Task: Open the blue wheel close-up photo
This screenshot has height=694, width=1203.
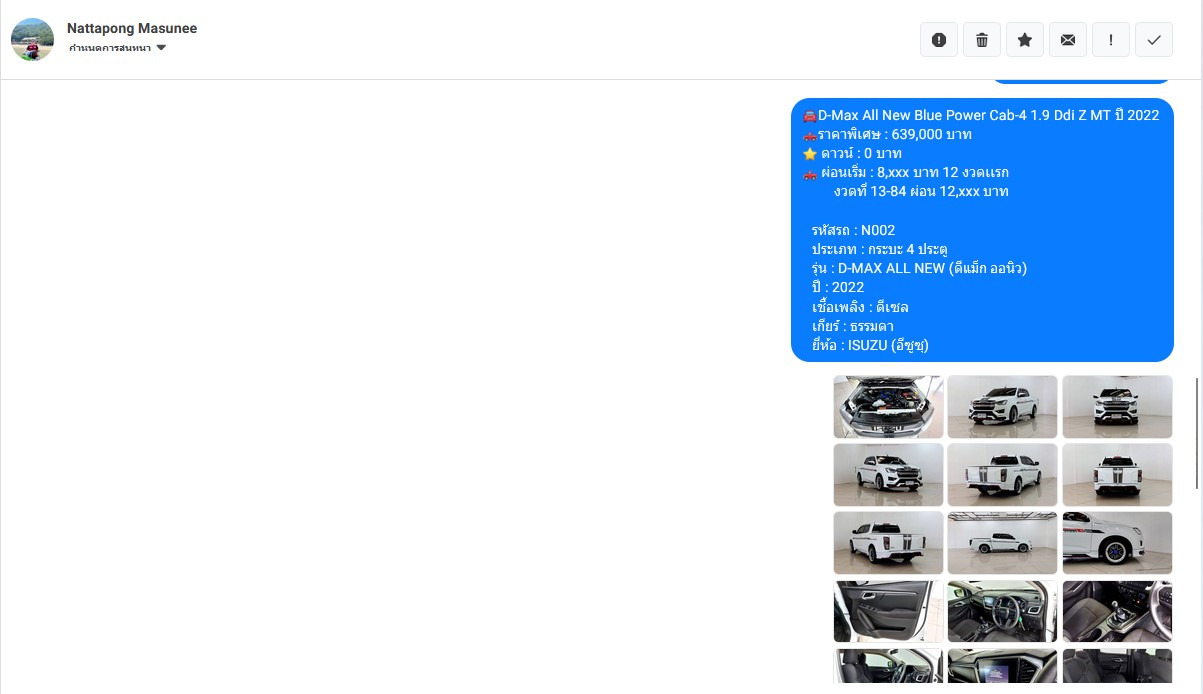Action: 1117,543
